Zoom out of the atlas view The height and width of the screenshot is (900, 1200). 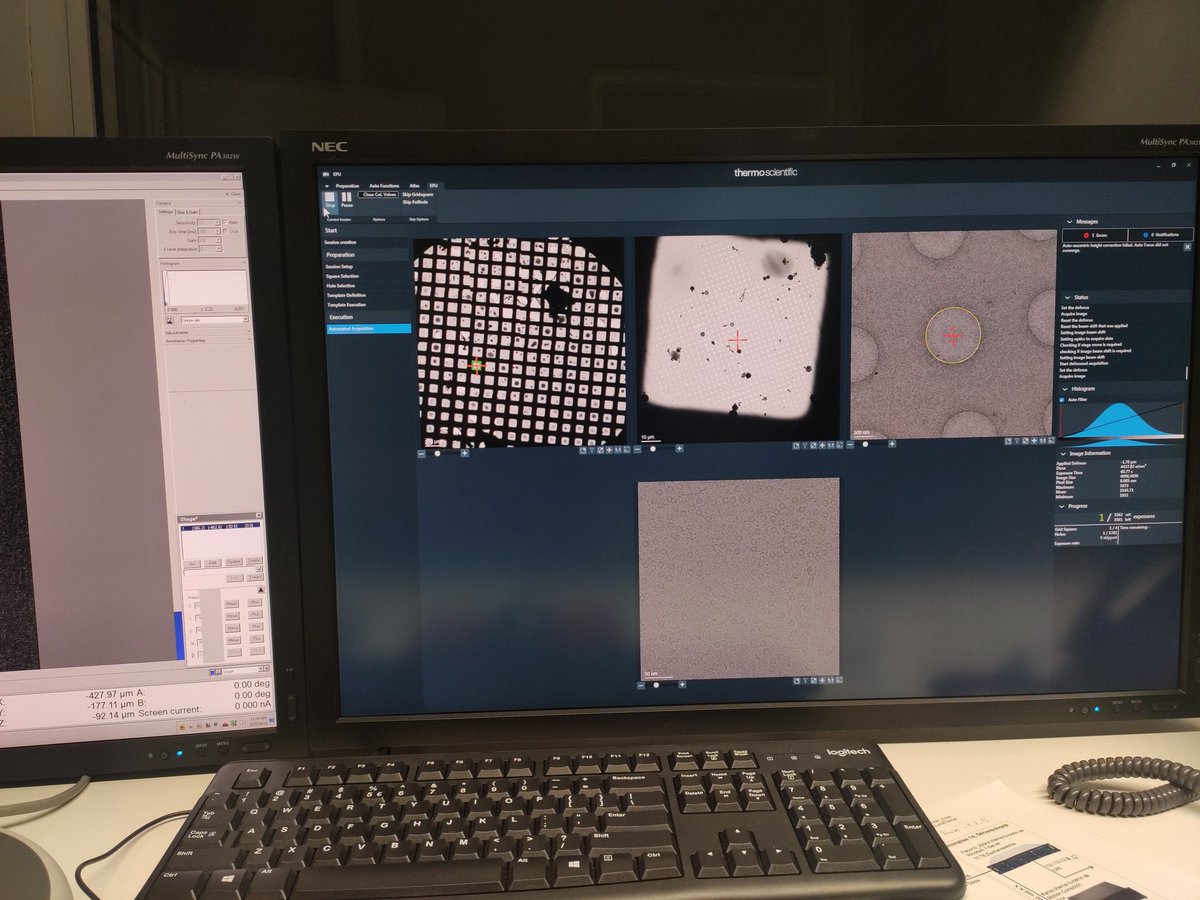421,453
